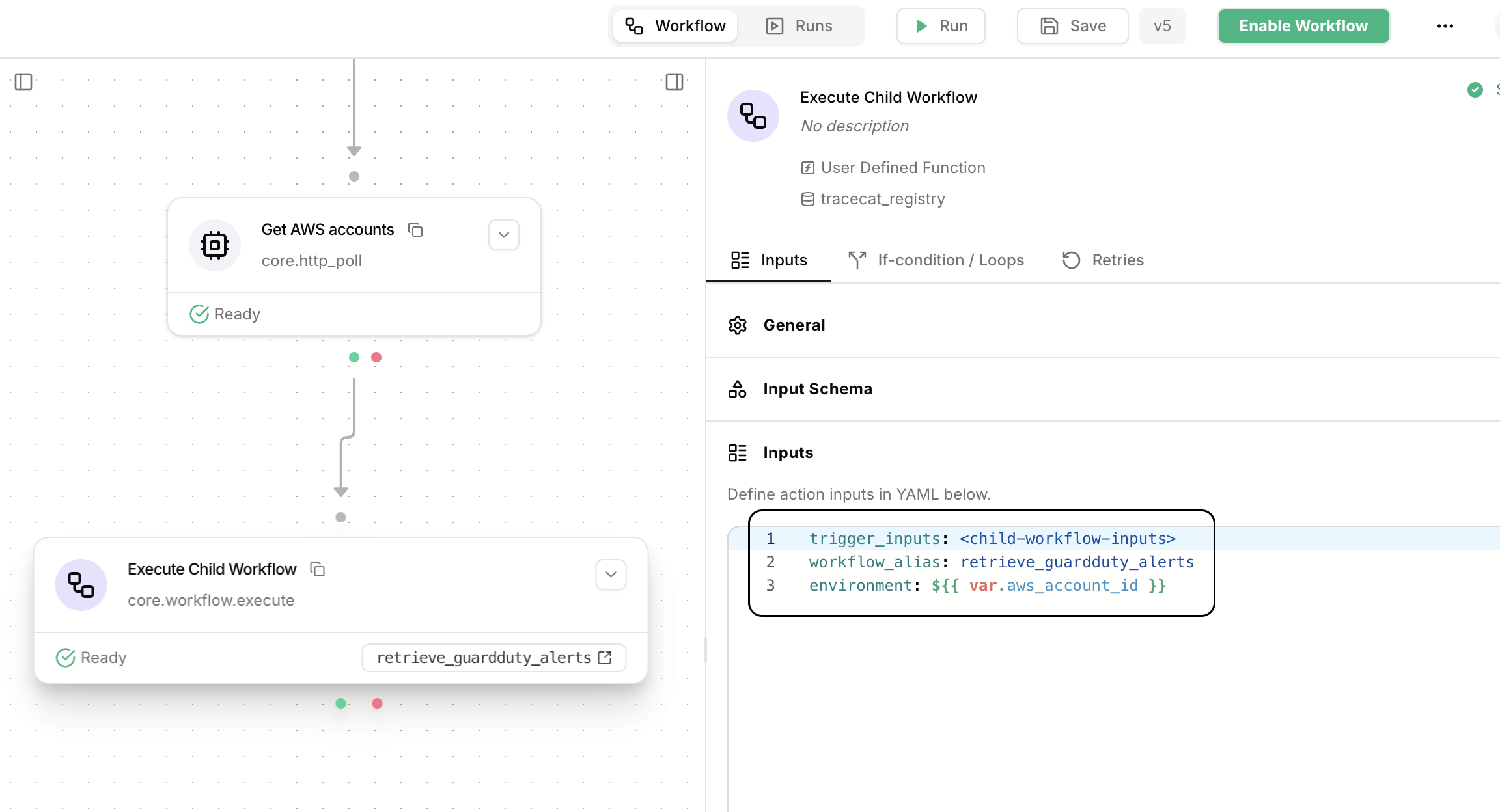The width and height of the screenshot is (1500, 812).
Task: Click green success handle below Get AWS accounts
Action: click(x=354, y=357)
